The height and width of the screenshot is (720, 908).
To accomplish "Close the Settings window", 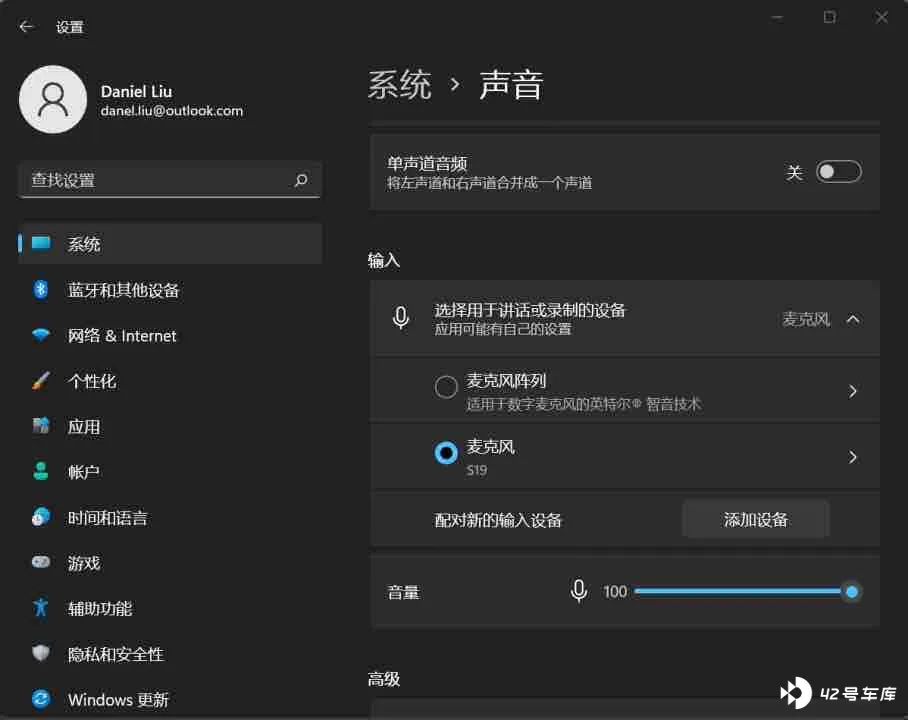I will click(x=881, y=17).
